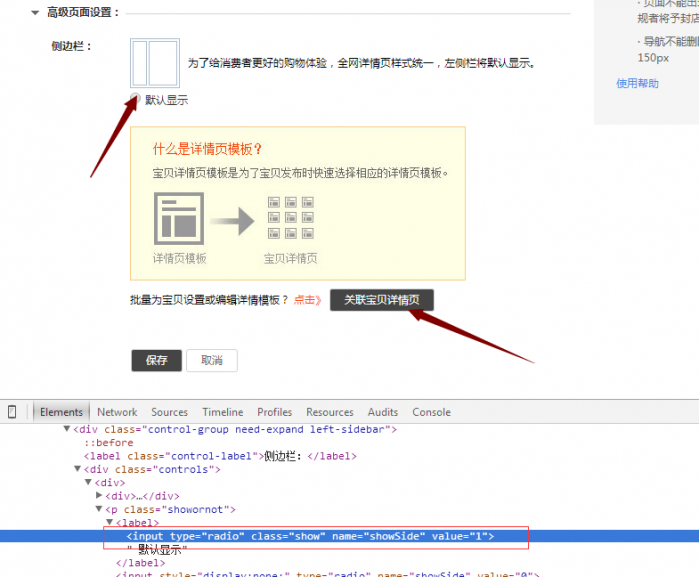Click the item detail pages grid icon

click(290, 218)
